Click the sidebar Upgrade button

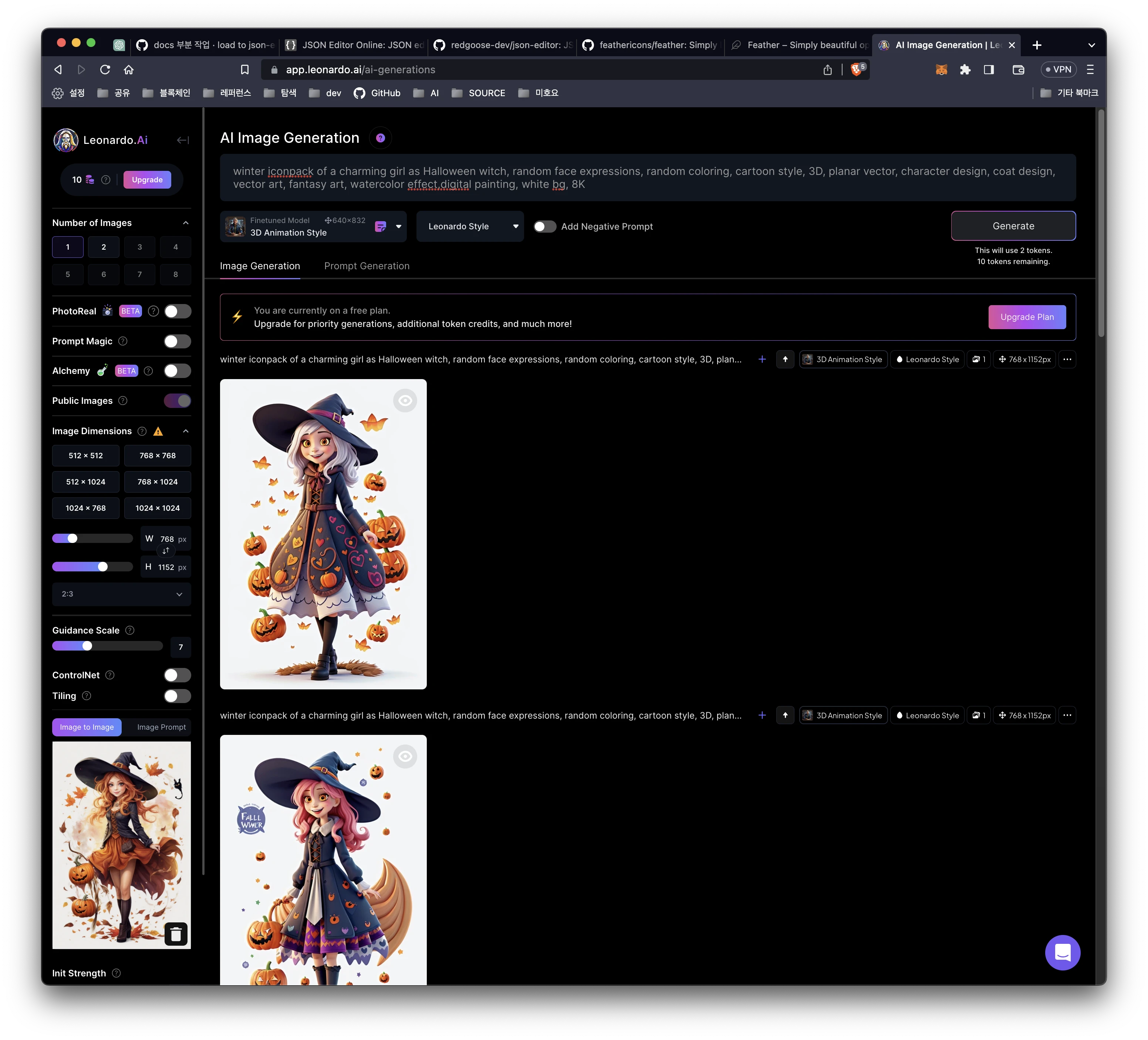[x=147, y=179]
